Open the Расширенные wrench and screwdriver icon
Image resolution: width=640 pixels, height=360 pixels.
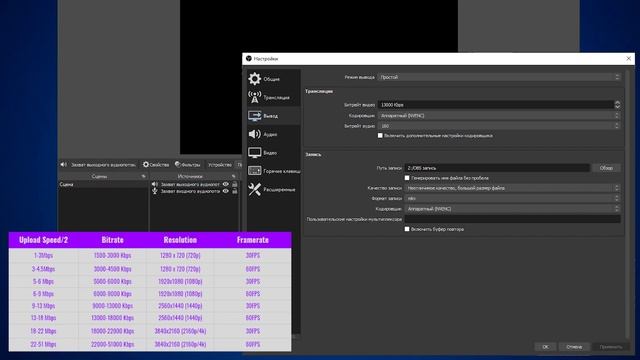tap(255, 189)
